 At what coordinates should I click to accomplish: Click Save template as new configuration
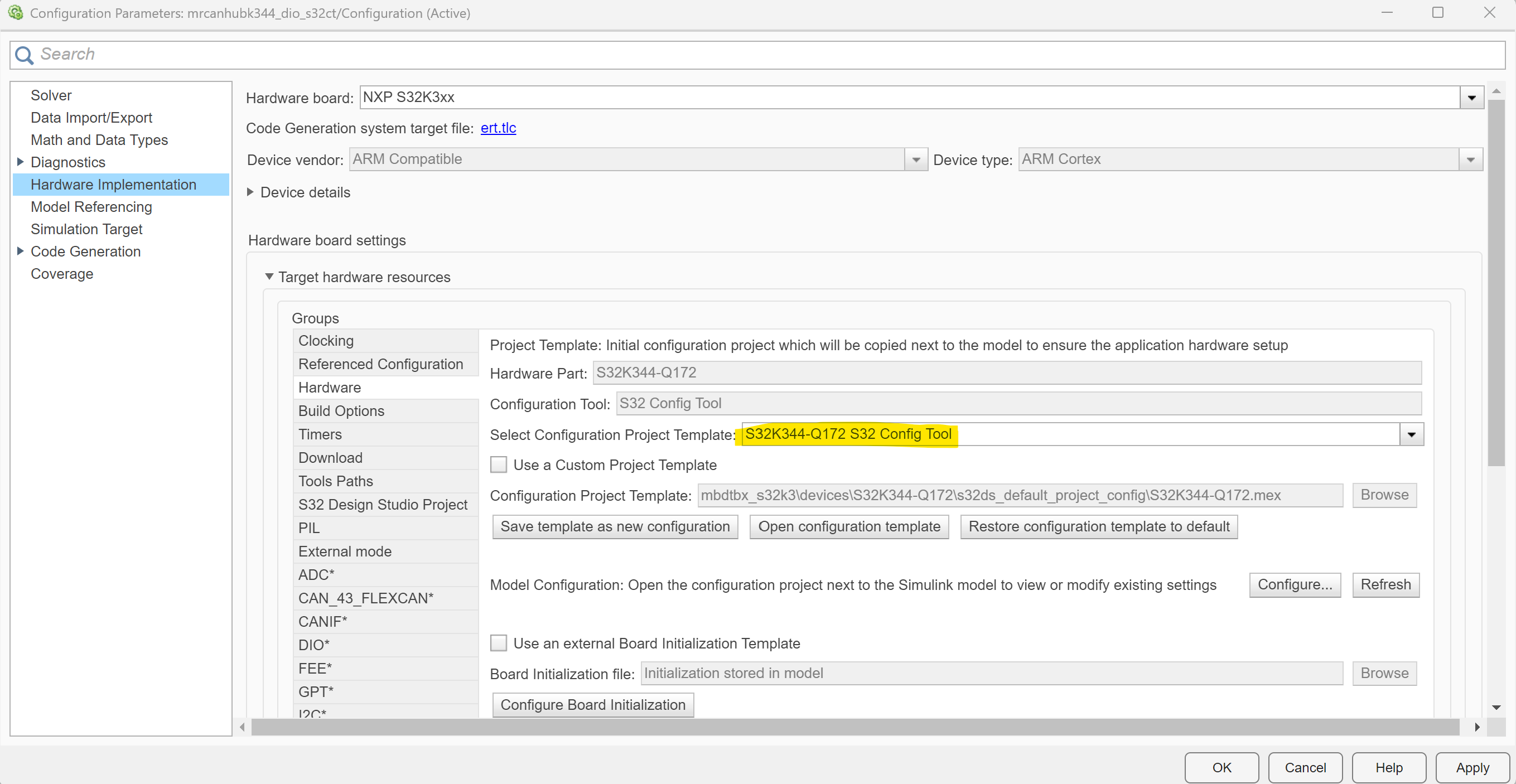tap(615, 526)
